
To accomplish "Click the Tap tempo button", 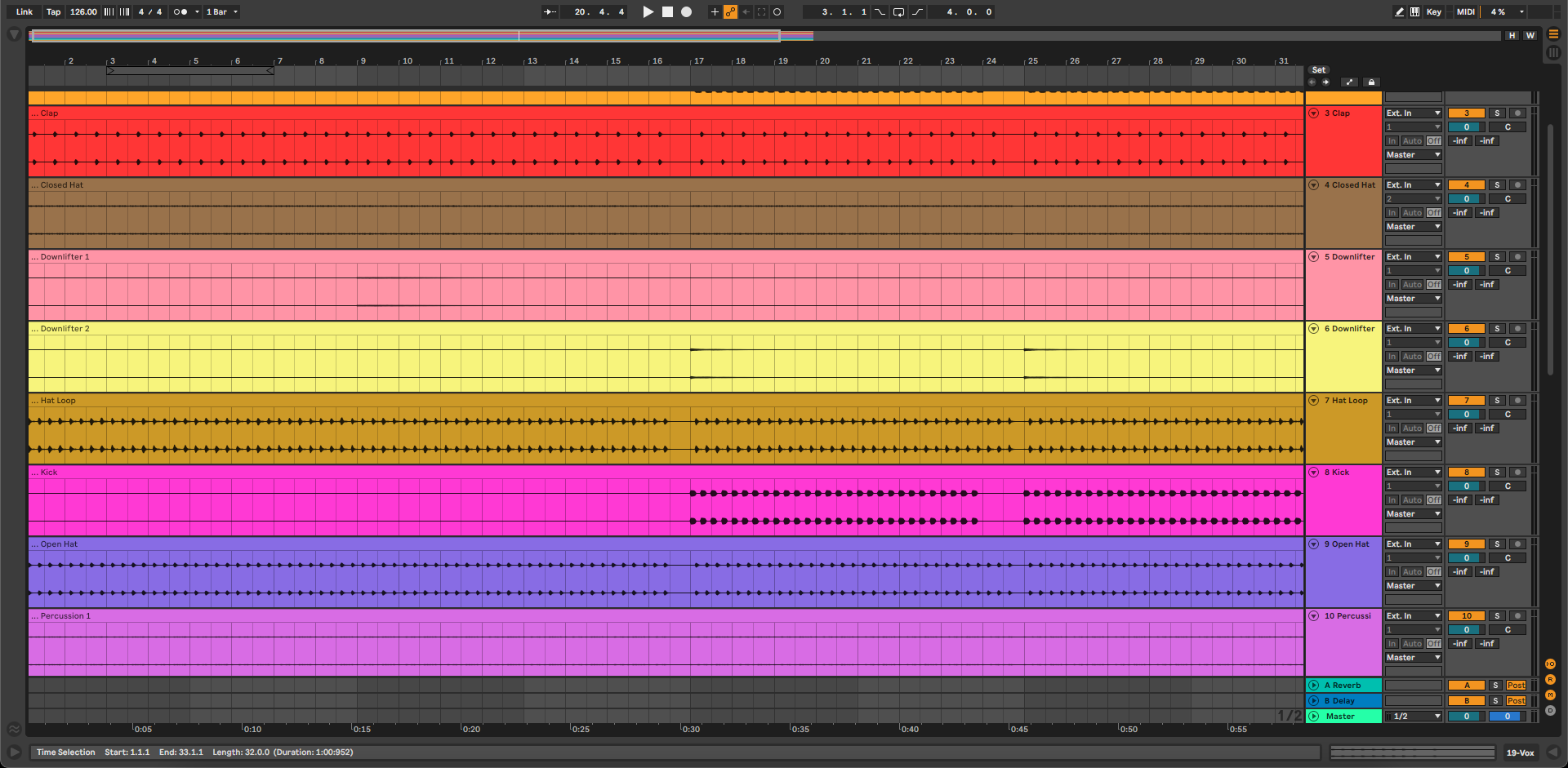I will click(x=53, y=12).
